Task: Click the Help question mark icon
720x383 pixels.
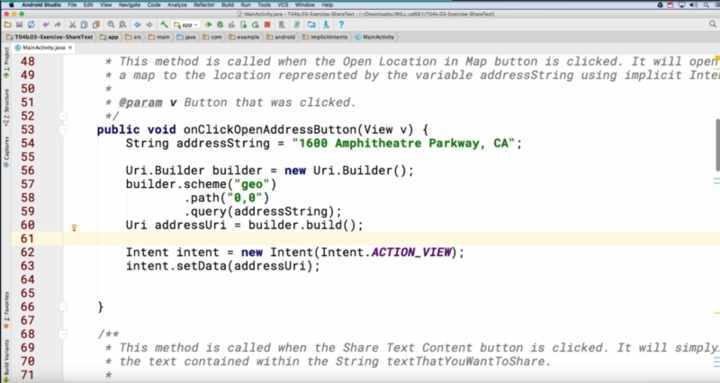Action: click(341, 25)
